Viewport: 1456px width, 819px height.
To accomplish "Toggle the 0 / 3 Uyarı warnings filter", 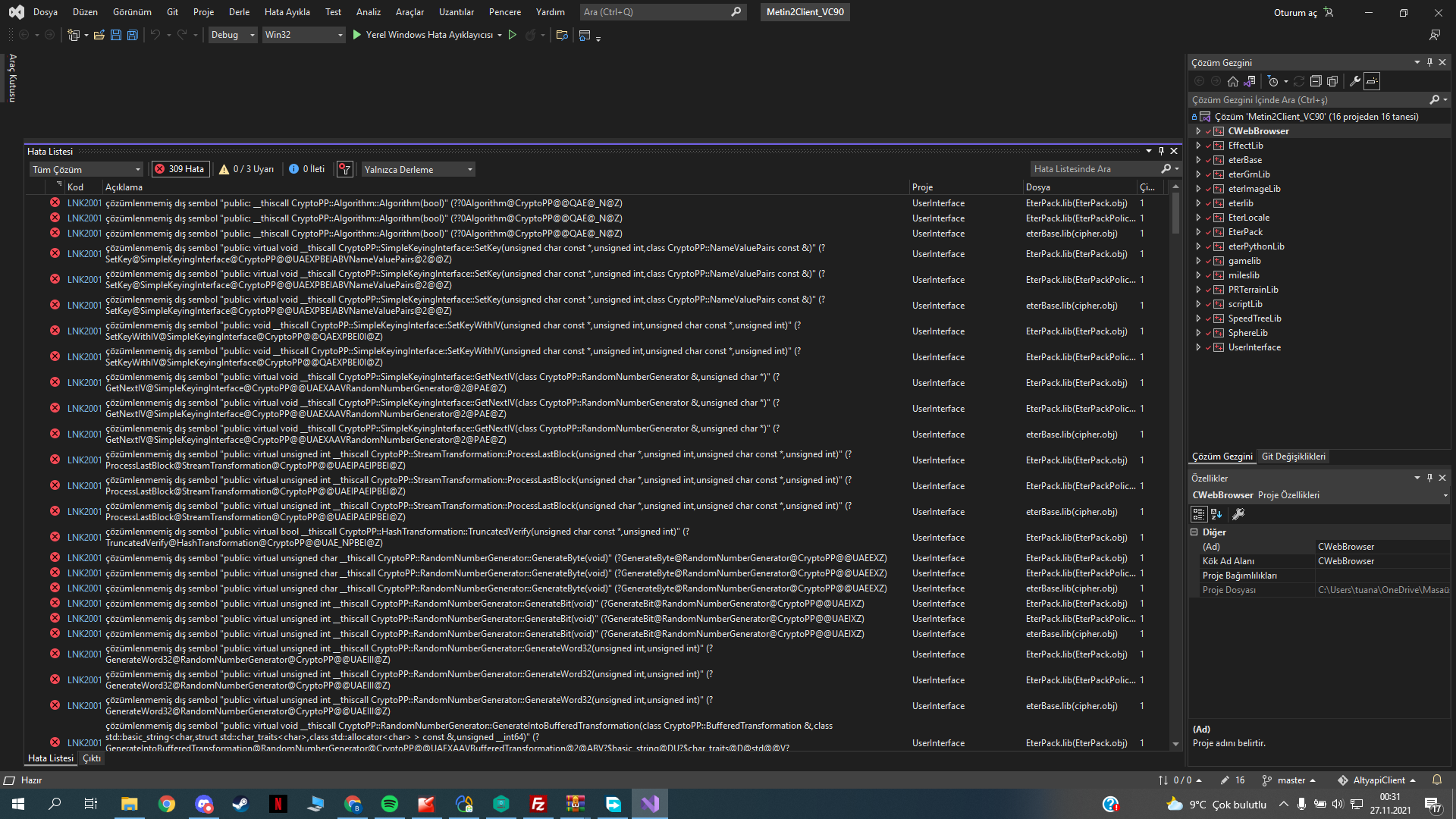I will point(246,169).
